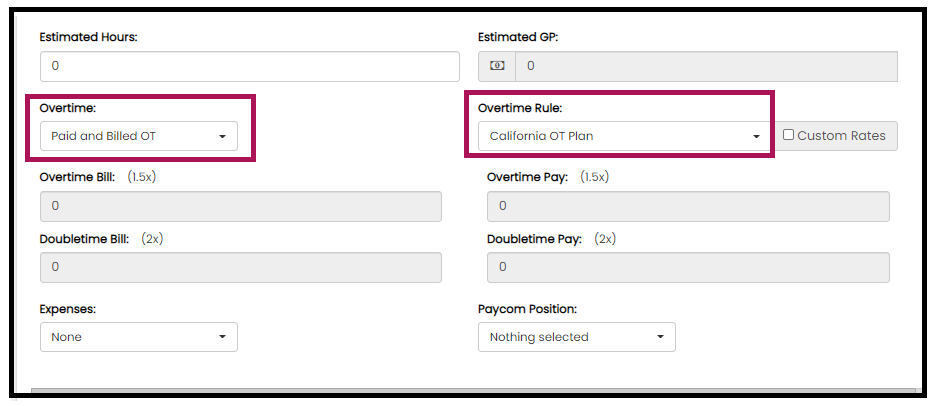The width and height of the screenshot is (935, 406).
Task: Open the Paycom Position dropdown
Action: [577, 337]
